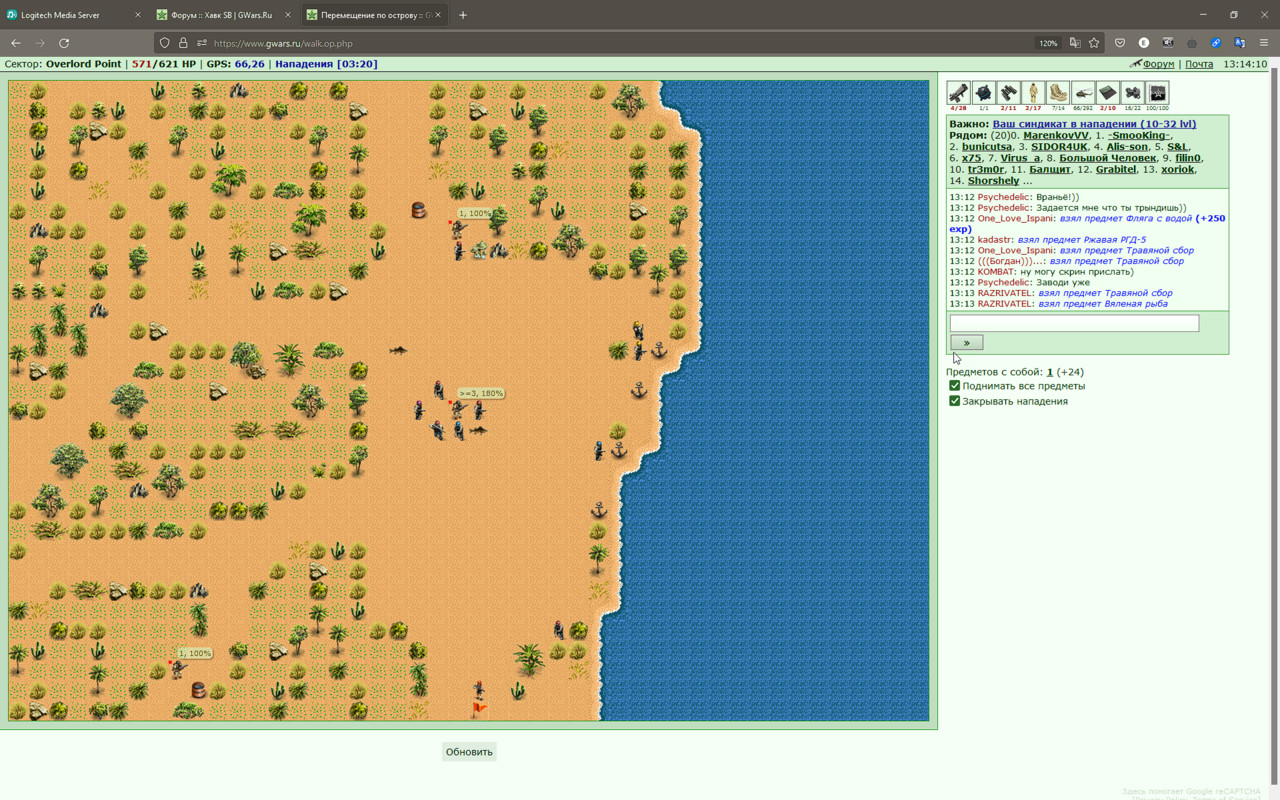1280x800 pixels.
Task: Send chat message with the '»' button
Action: click(966, 342)
